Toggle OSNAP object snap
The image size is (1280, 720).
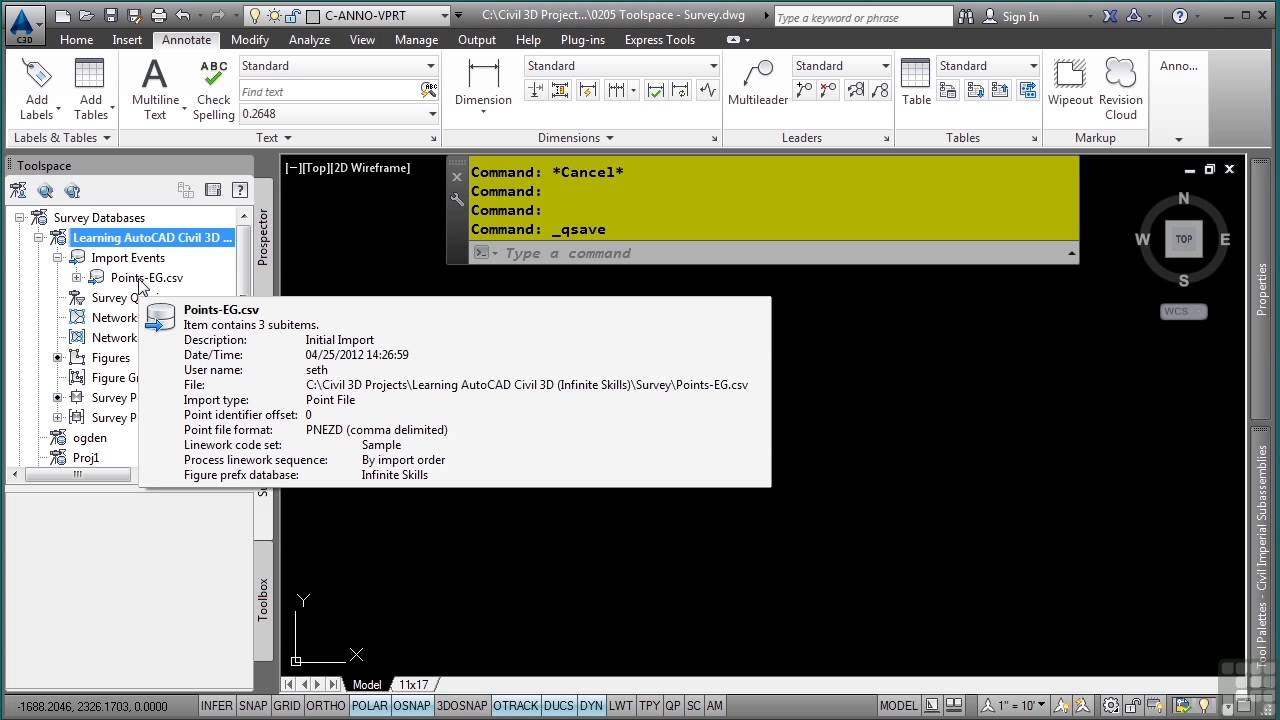coord(412,706)
